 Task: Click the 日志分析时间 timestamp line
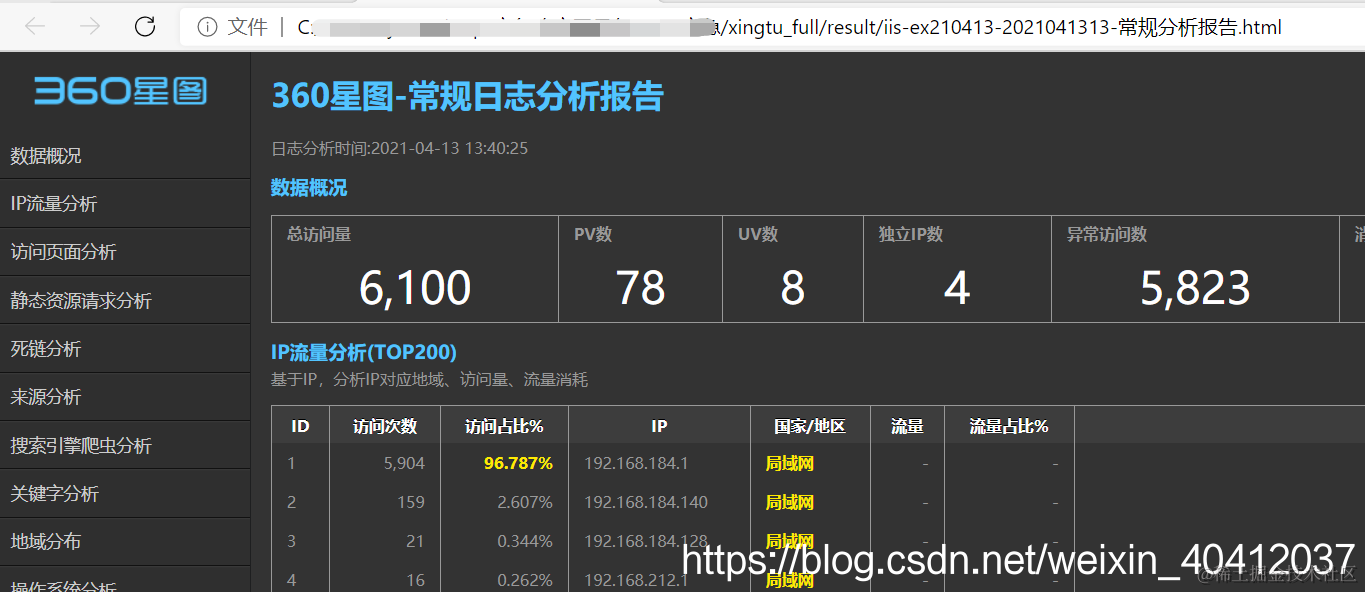(400, 148)
